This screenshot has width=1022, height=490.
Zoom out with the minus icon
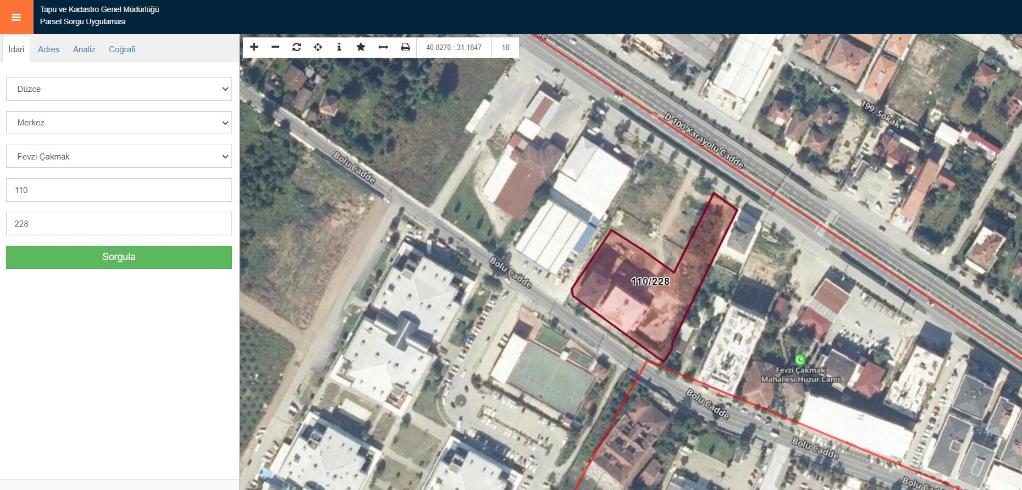(x=275, y=47)
